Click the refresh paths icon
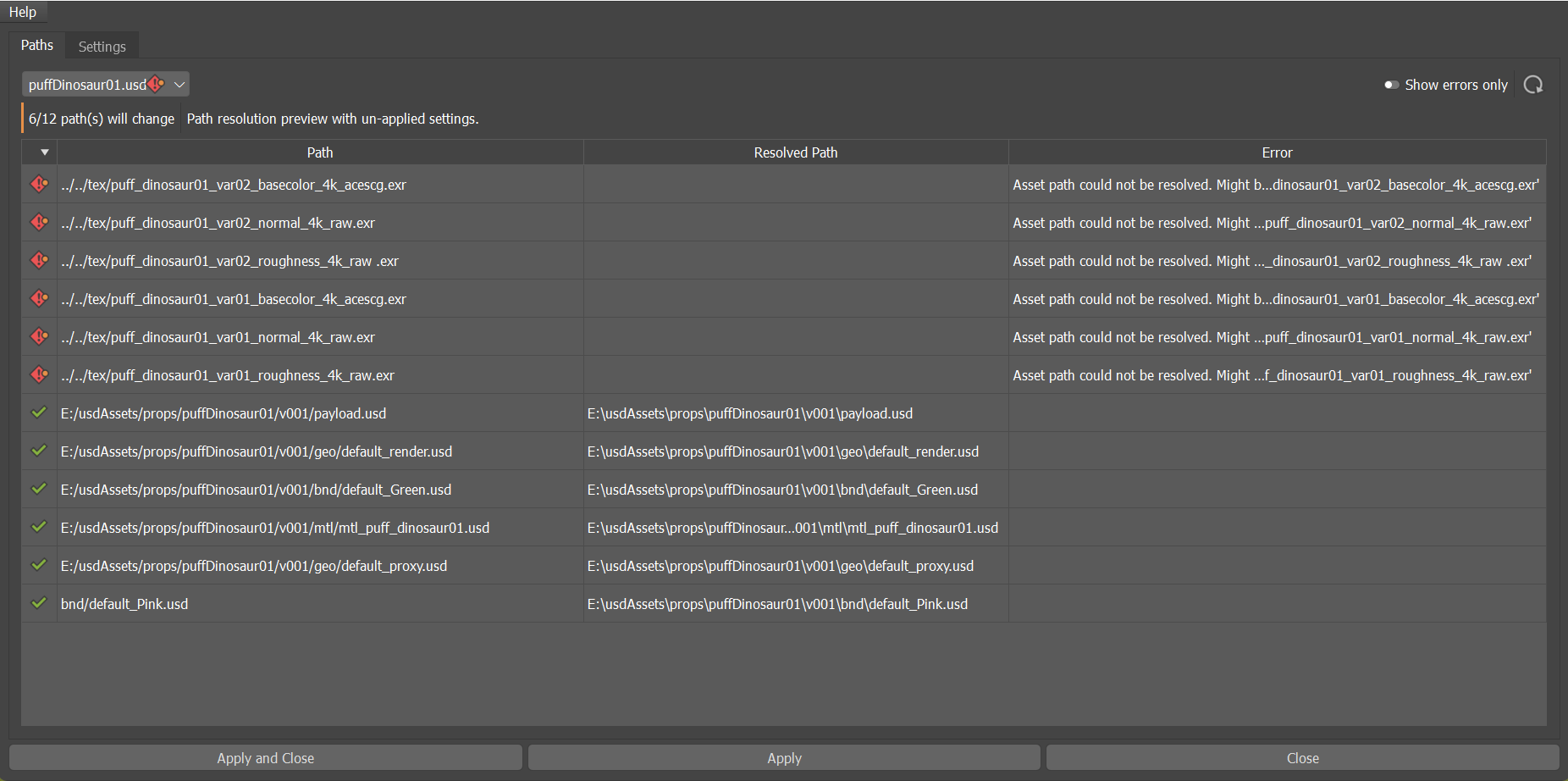The width and height of the screenshot is (1568, 781). (x=1533, y=85)
